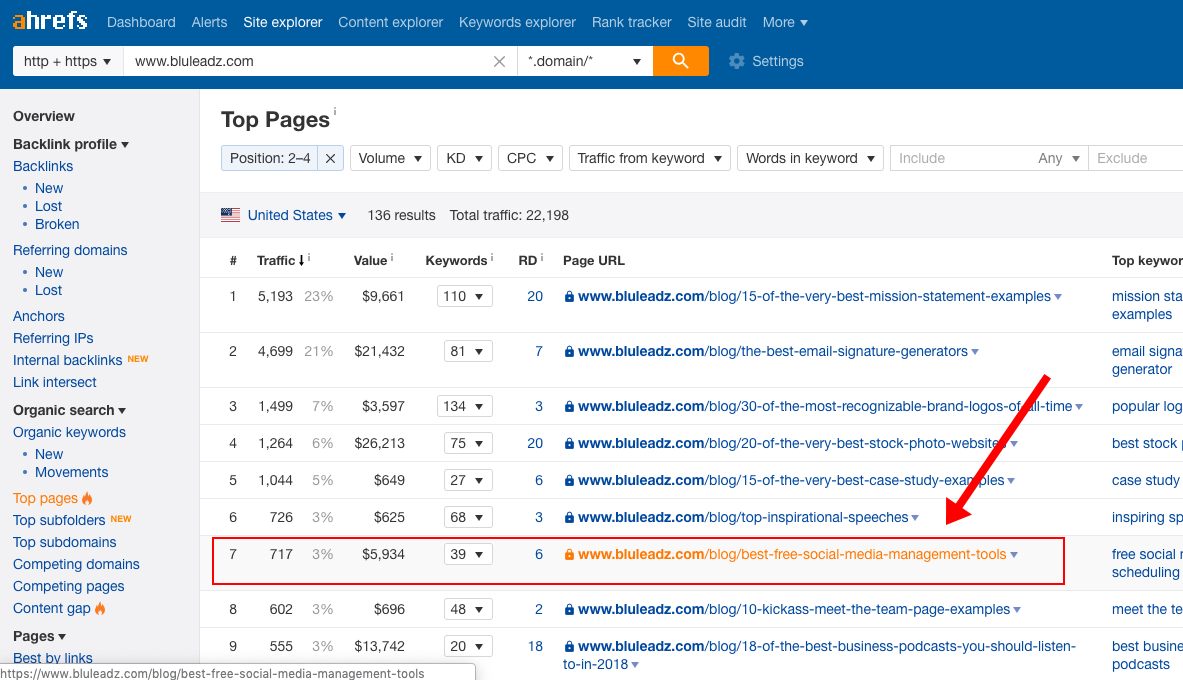Switch to Site explorer
Image resolution: width=1183 pixels, height=680 pixels.
282,23
